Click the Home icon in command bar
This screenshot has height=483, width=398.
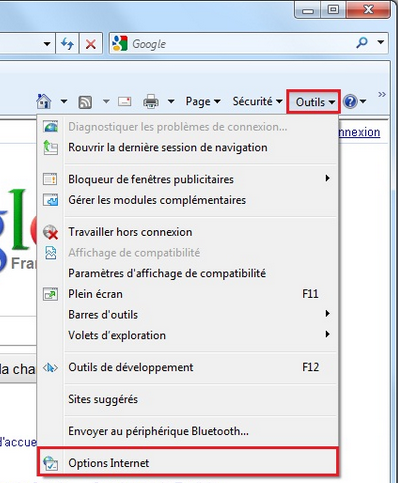[44, 101]
